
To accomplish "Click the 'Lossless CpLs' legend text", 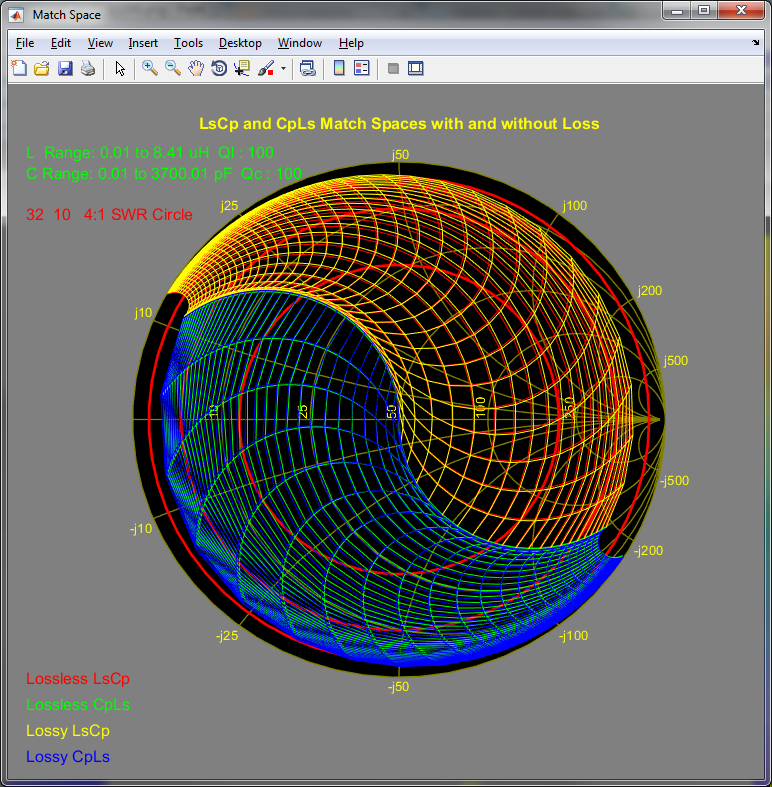I will coord(78,705).
